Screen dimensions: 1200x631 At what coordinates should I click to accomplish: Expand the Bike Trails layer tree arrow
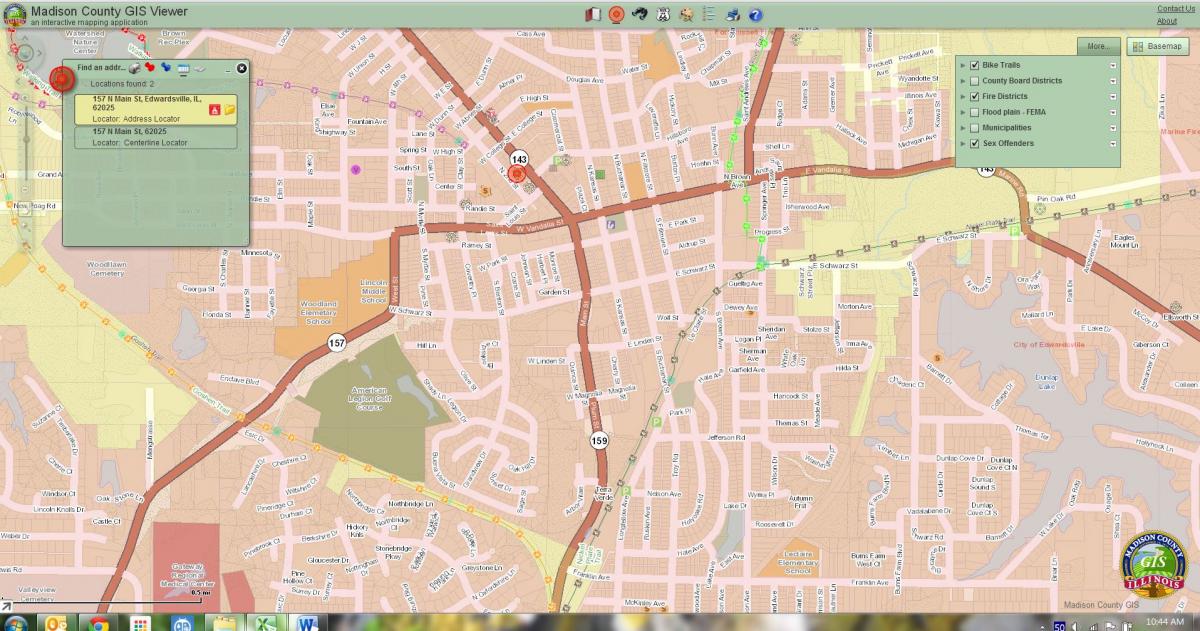click(963, 65)
